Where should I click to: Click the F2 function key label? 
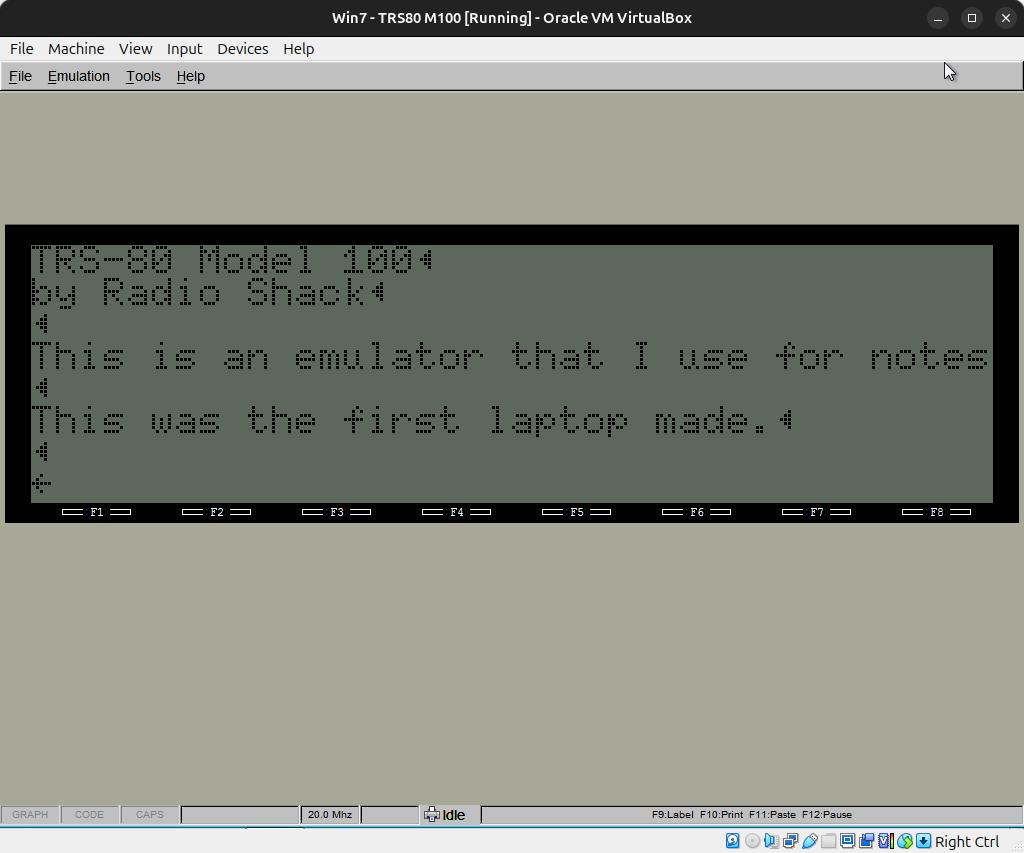tap(216, 512)
